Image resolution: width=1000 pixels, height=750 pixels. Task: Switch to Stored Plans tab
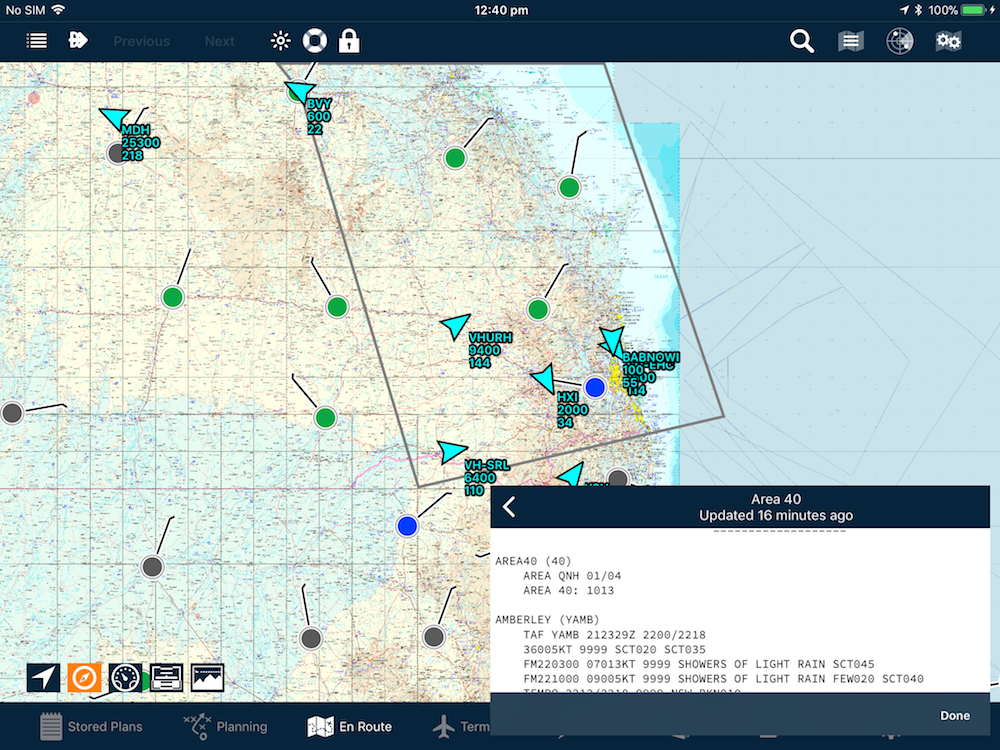click(91, 726)
